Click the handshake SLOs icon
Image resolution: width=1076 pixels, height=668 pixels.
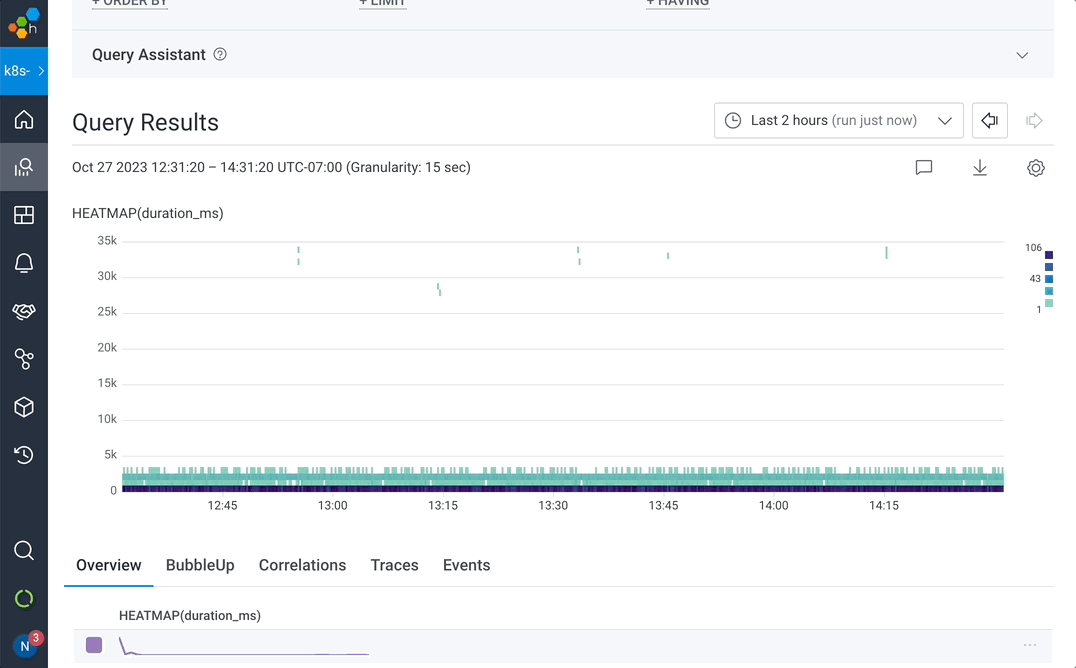tap(24, 311)
